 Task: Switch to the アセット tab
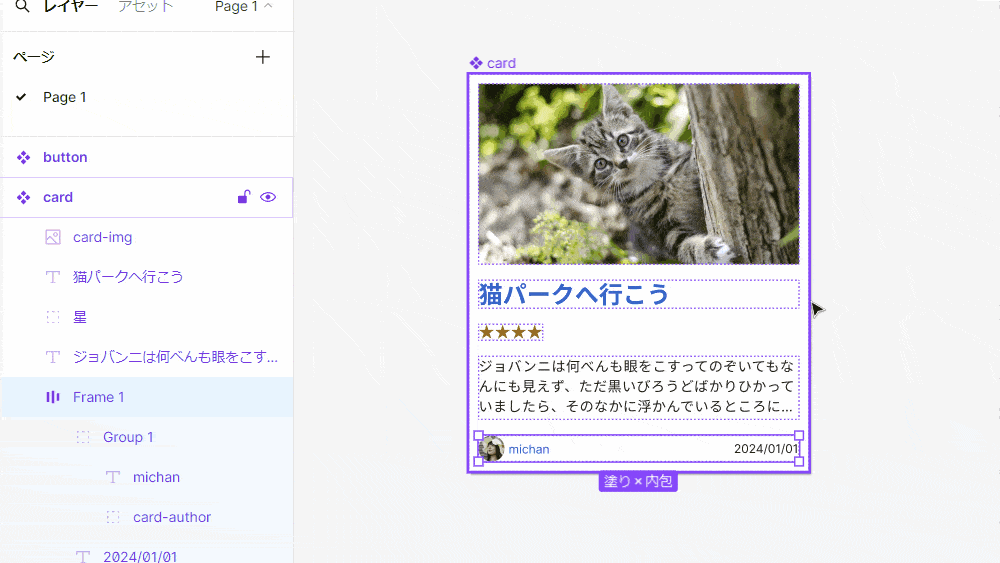coord(146,6)
